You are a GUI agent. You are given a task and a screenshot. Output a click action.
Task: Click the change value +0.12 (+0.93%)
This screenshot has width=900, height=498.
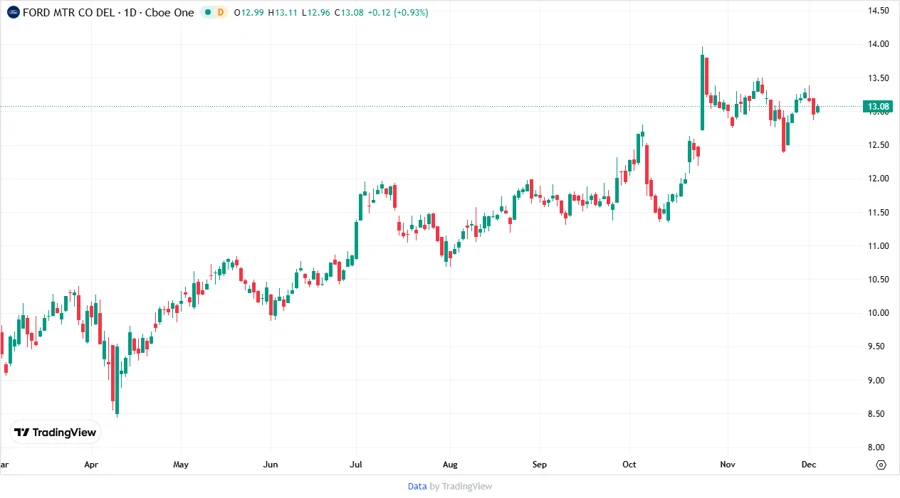point(398,12)
